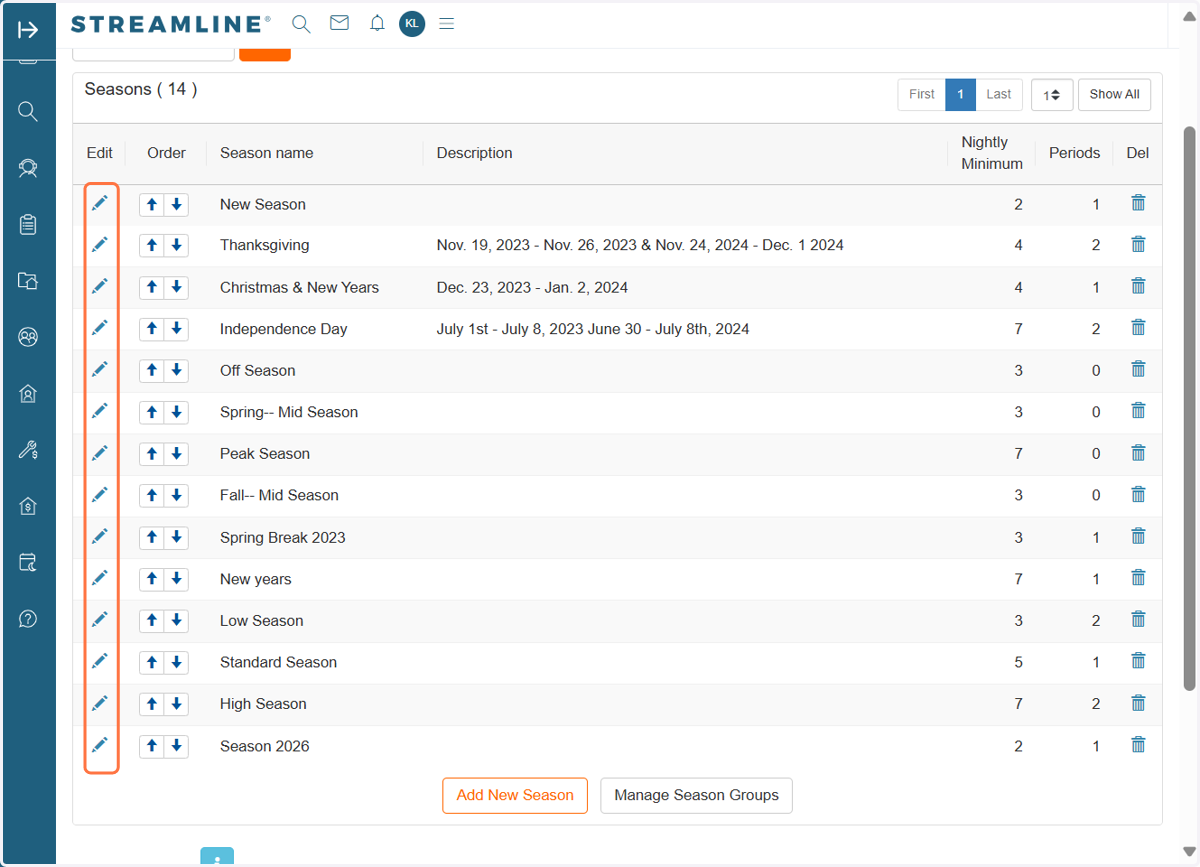Screen dimensions: 1200x867
Task: Open notifications bell
Action: [x=377, y=23]
